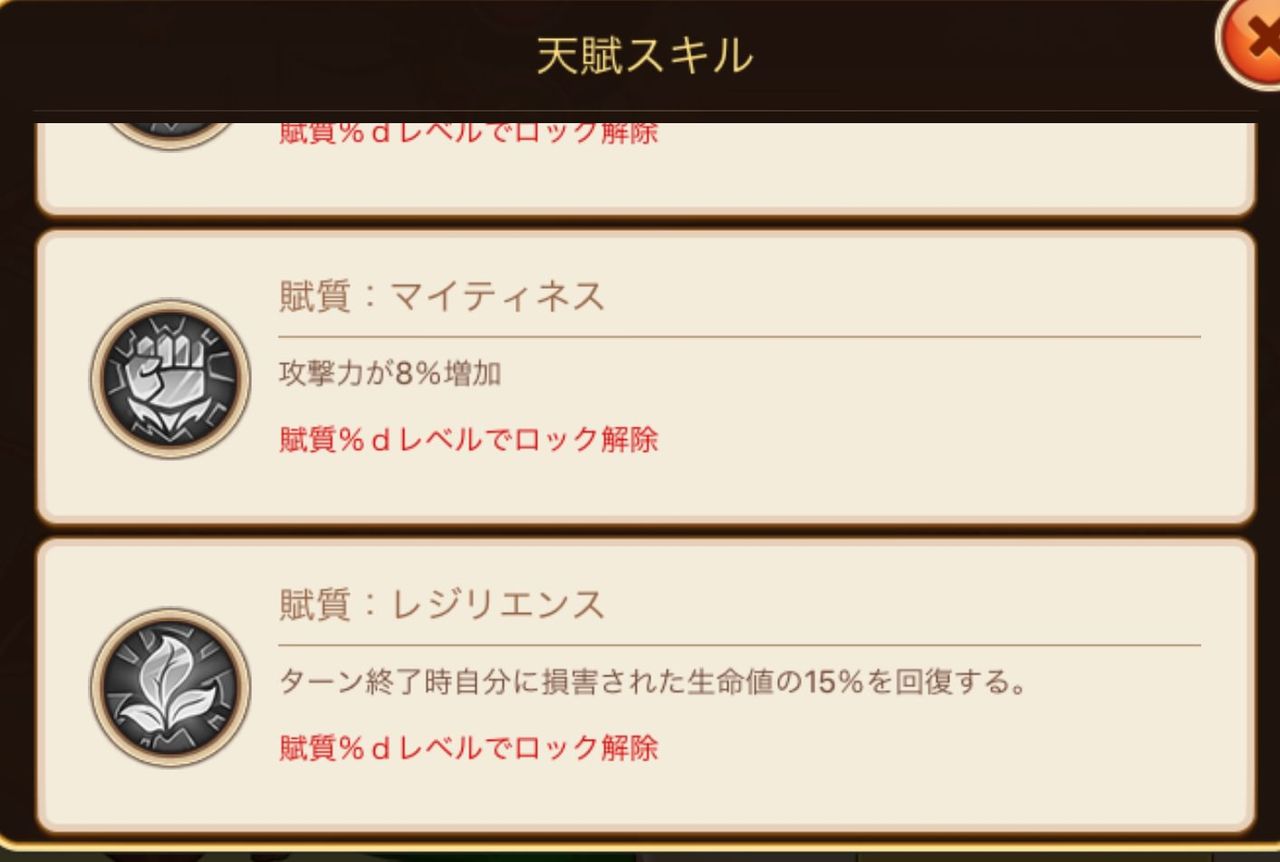Viewport: 1280px width, 862px height.
Task: Click the thin line beneath the header title
Action: (645, 111)
